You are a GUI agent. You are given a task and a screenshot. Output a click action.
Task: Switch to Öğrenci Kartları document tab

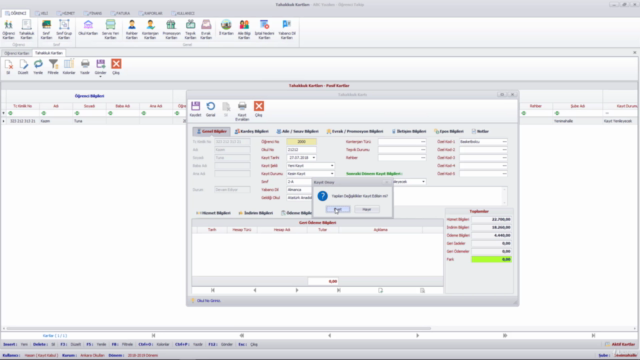(17, 53)
